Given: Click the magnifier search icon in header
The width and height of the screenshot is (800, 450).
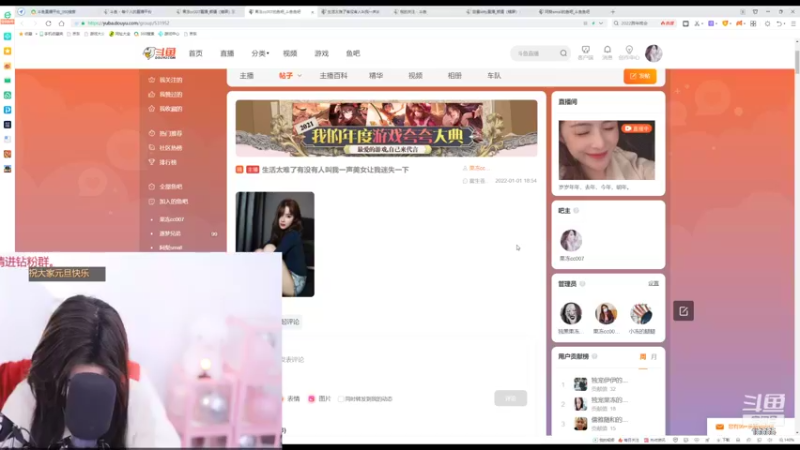Looking at the screenshot, I should [563, 53].
